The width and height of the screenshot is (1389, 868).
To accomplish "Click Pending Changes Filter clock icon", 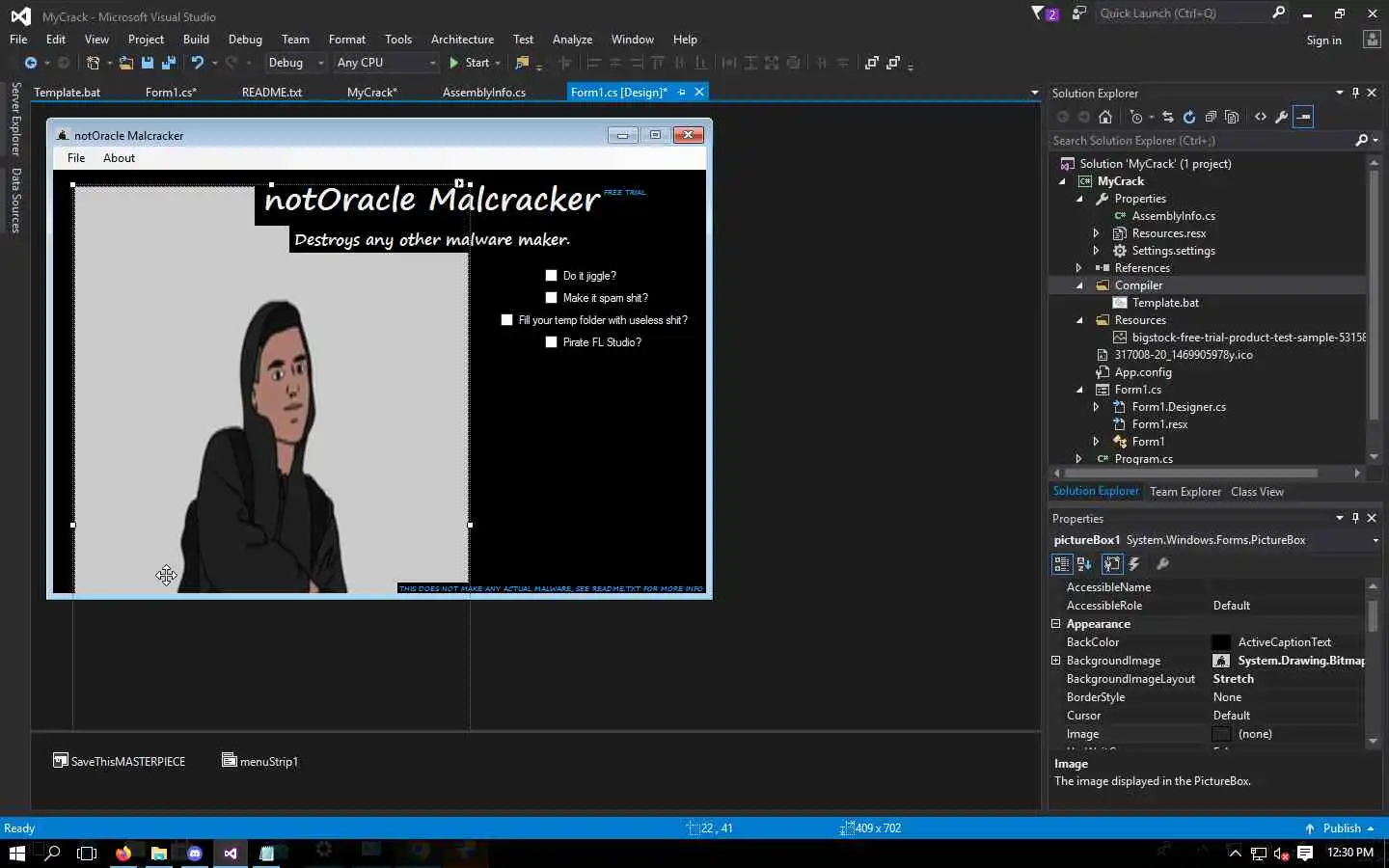I will click(x=1136, y=117).
